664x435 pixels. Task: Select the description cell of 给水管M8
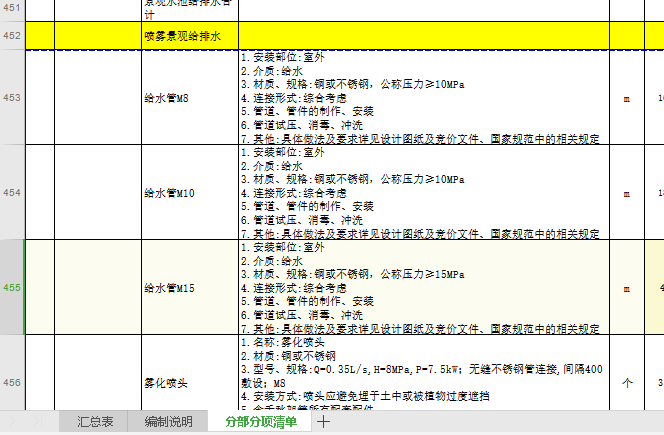tap(424, 97)
